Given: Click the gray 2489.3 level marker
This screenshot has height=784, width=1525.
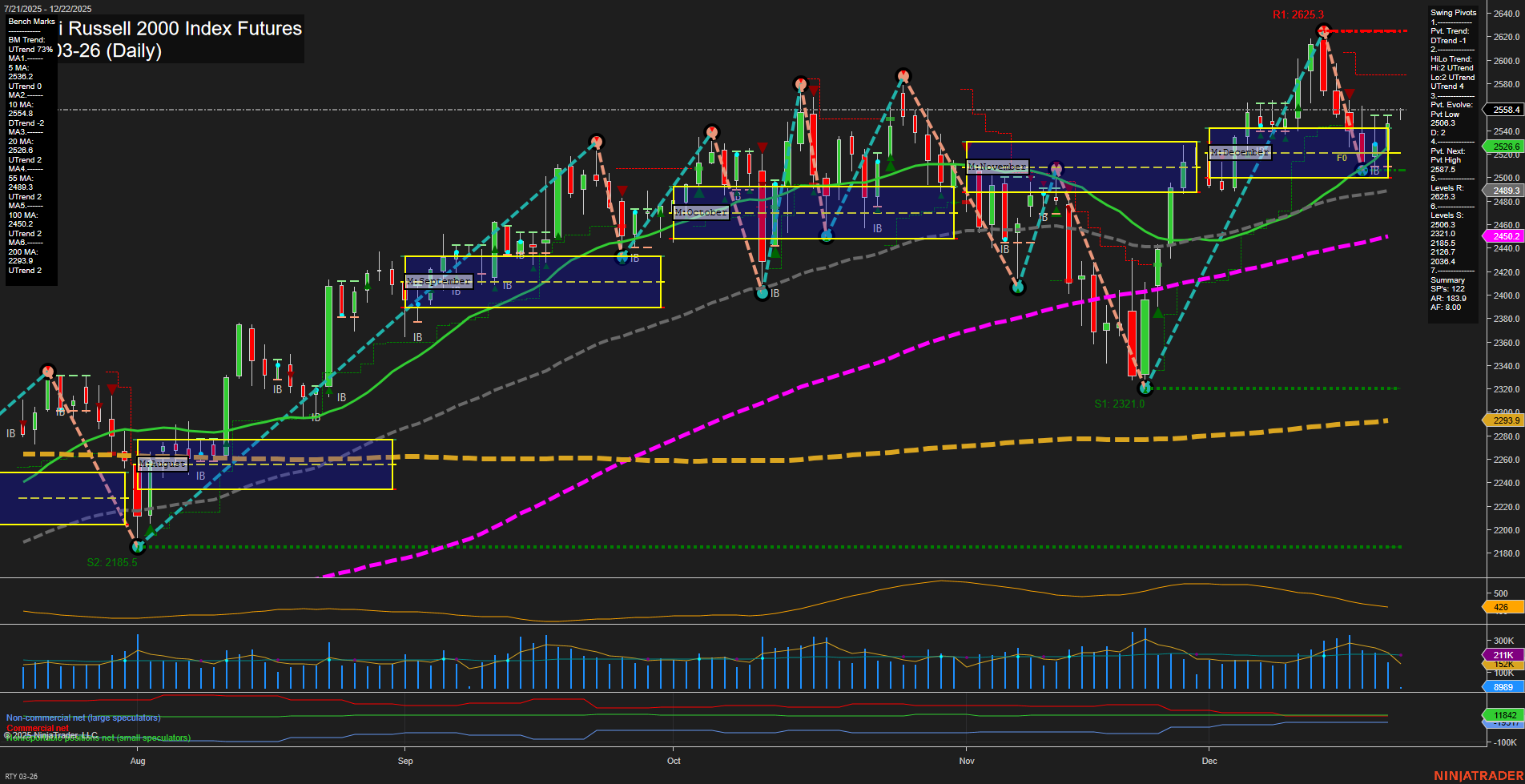Looking at the screenshot, I should (1503, 191).
